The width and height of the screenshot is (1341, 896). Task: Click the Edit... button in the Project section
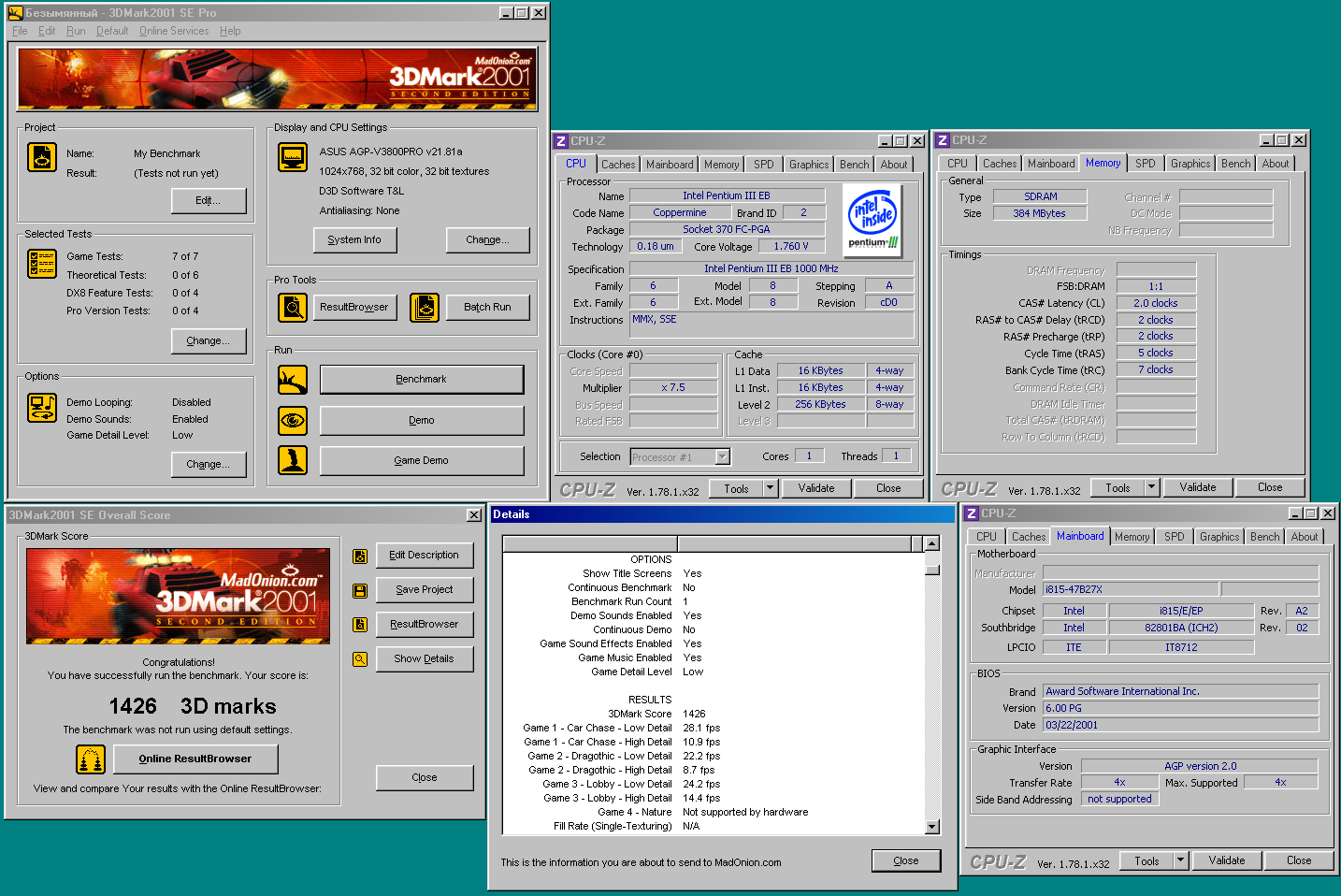click(x=209, y=201)
